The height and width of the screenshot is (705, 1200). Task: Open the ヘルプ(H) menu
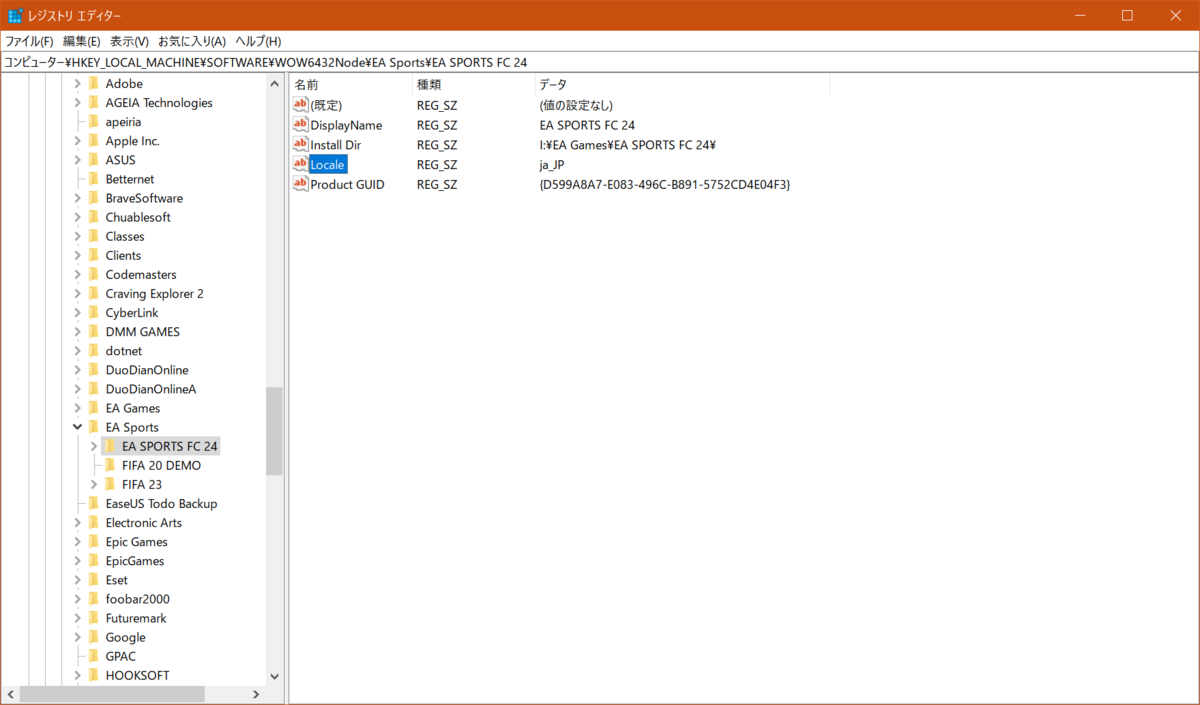[258, 41]
